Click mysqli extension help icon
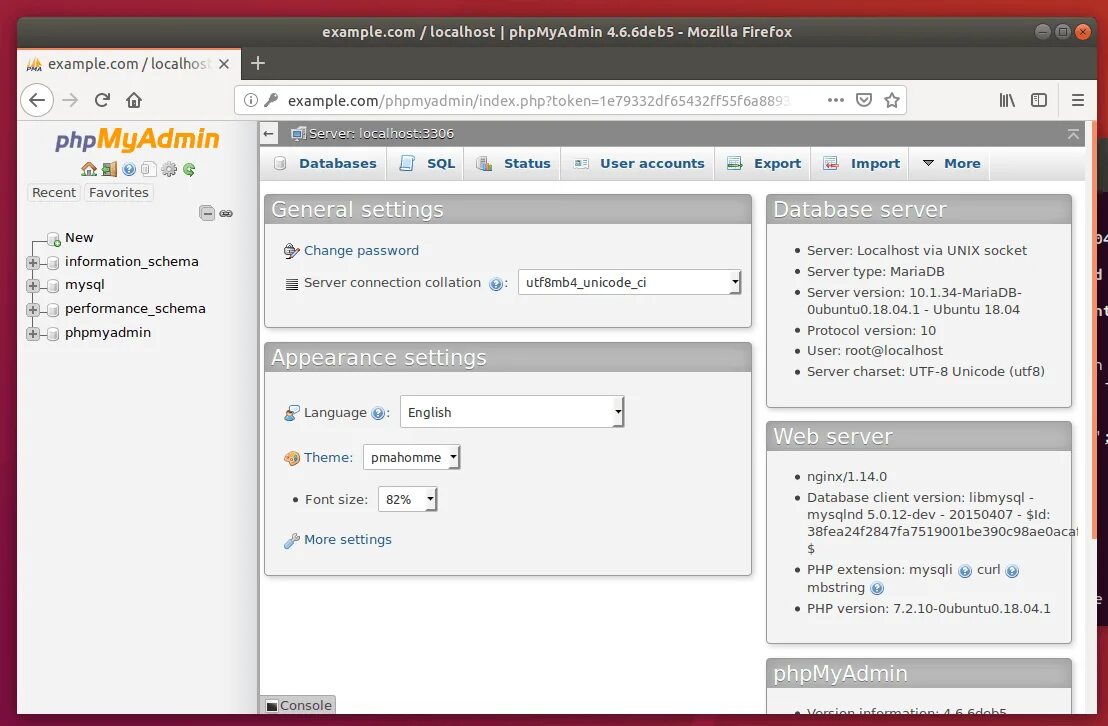Viewport: 1108px width, 726px height. 965,571
